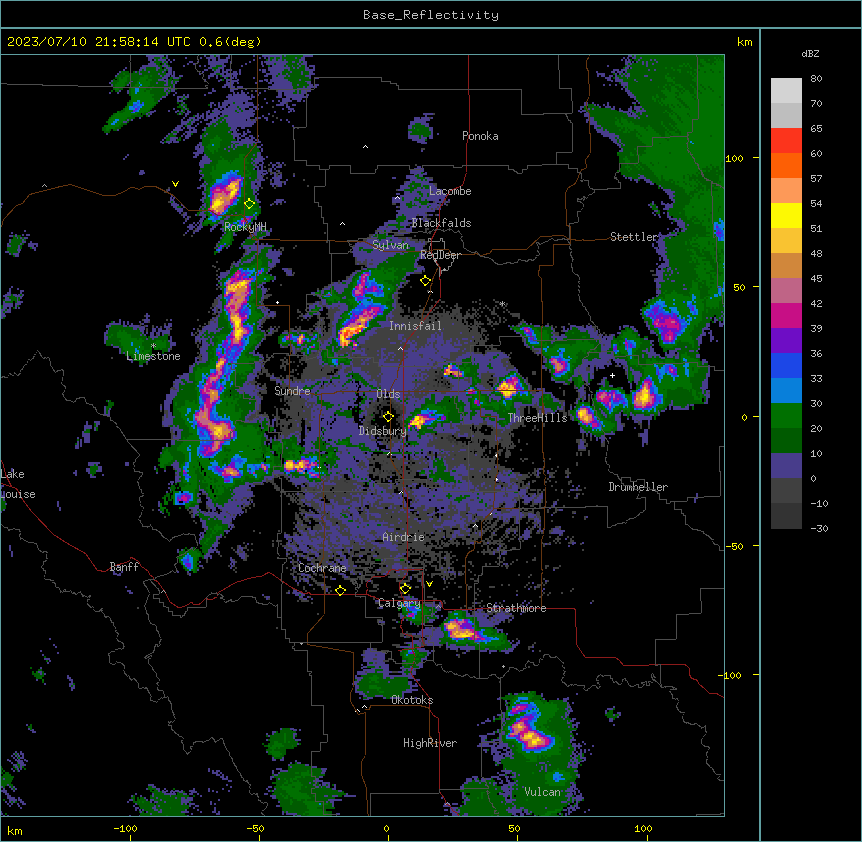Click the Airdrie label
The image size is (862, 842).
coord(404,537)
